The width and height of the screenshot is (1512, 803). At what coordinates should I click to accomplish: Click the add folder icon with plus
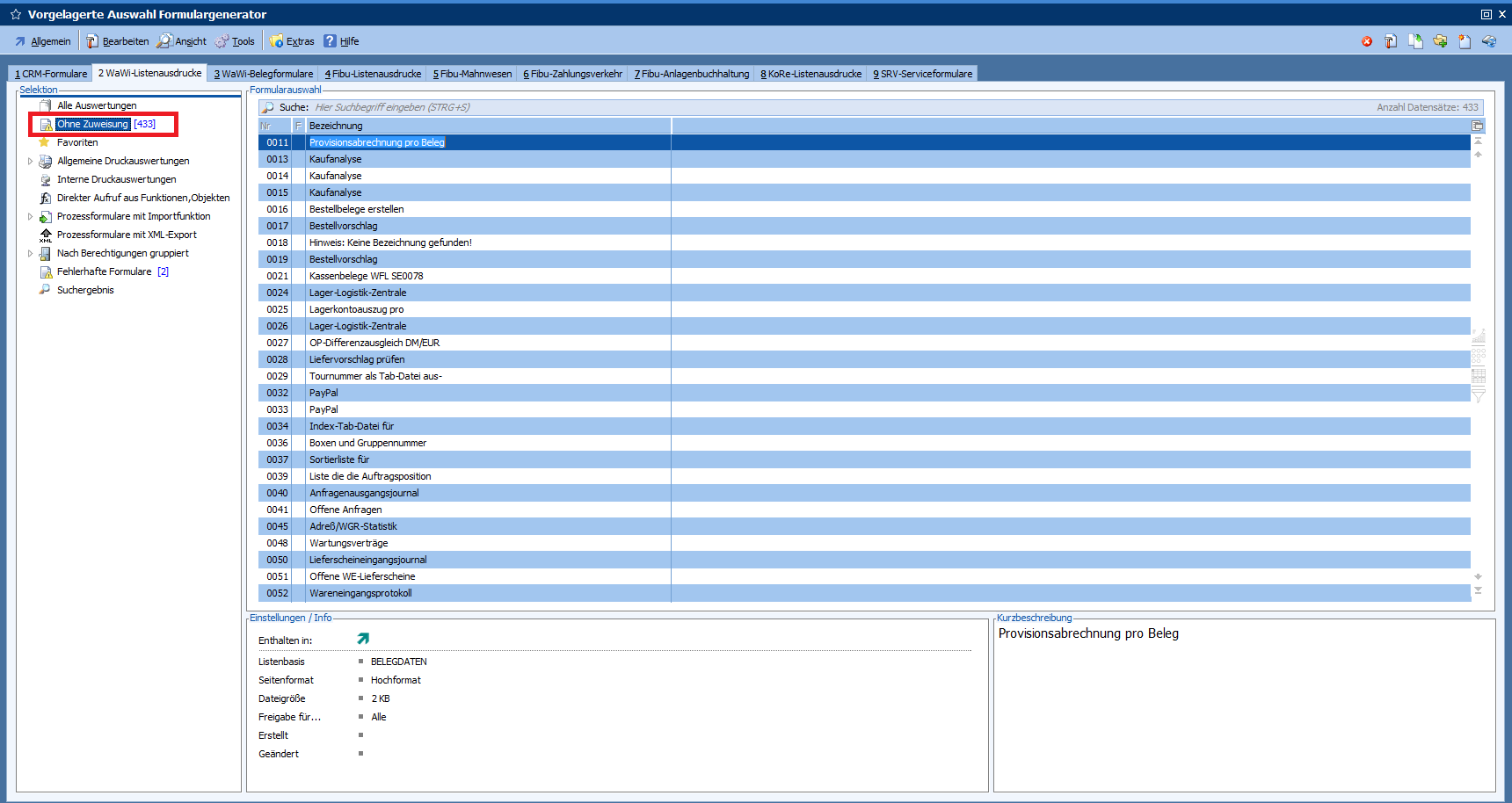point(1440,41)
